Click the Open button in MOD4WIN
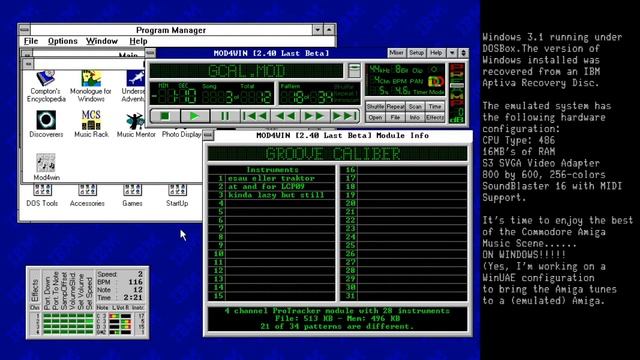640x360 pixels. pos(375,118)
